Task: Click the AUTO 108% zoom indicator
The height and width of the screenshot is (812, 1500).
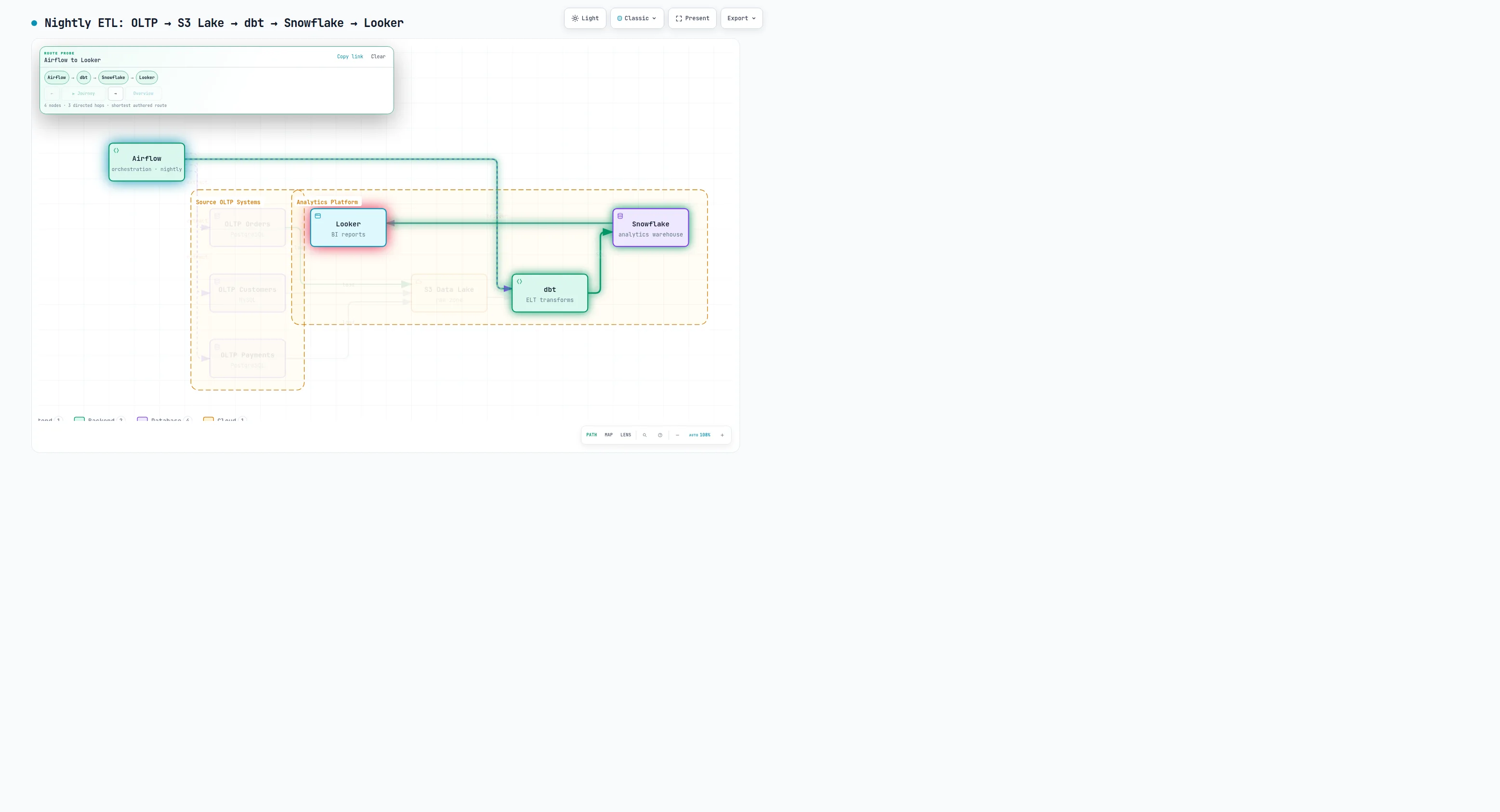Action: point(699,435)
